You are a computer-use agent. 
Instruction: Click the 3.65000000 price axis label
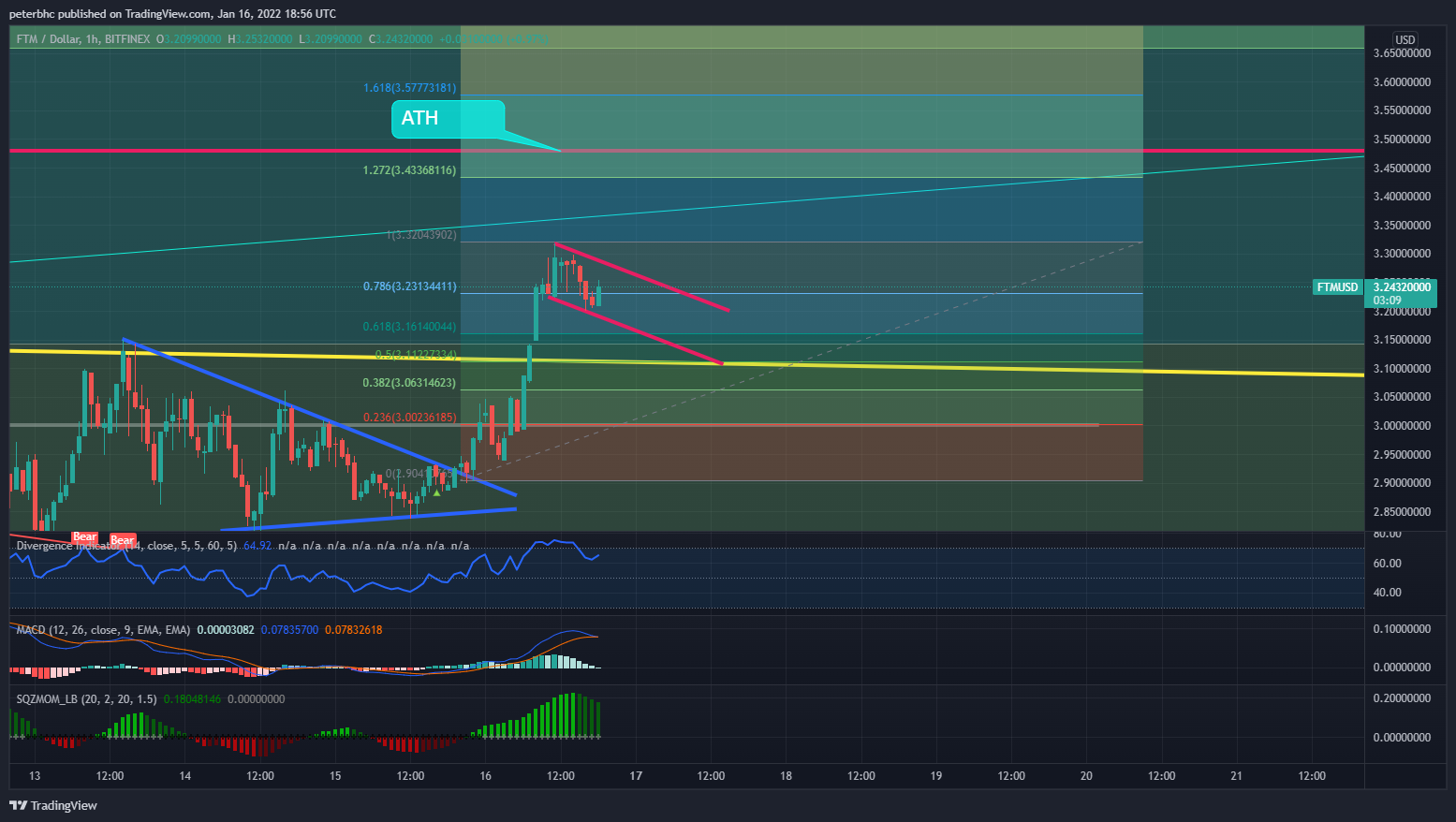pyautogui.click(x=1402, y=53)
